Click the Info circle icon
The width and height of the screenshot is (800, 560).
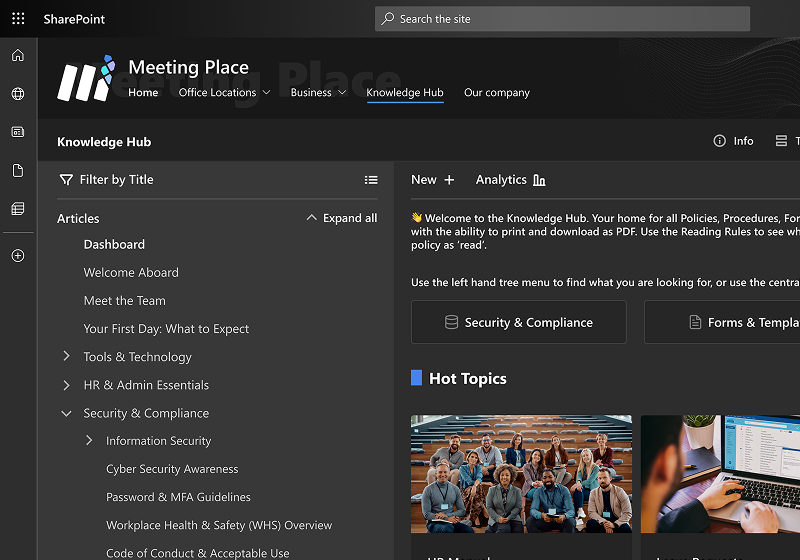click(x=719, y=141)
